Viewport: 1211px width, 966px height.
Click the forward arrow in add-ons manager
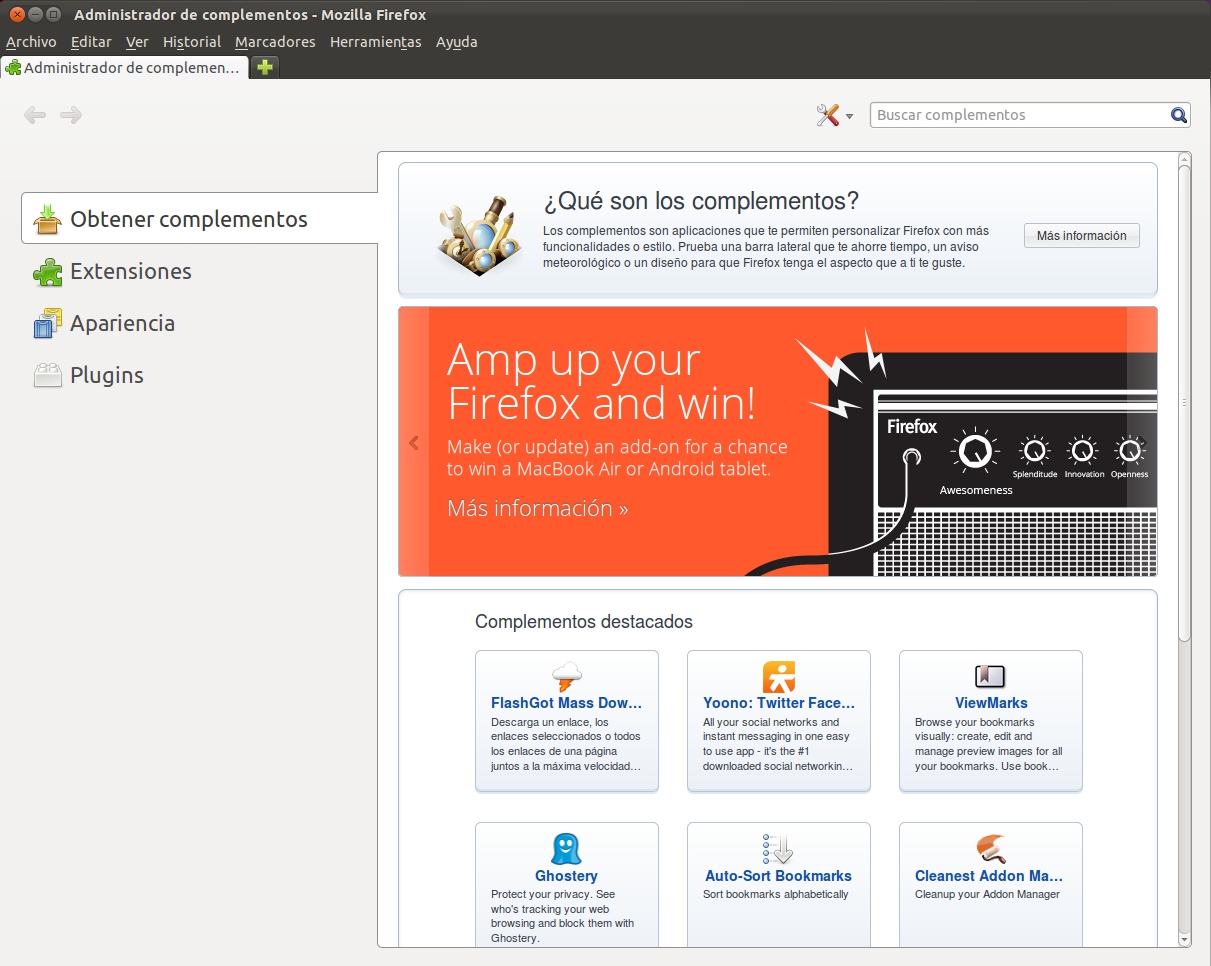pyautogui.click(x=70, y=115)
